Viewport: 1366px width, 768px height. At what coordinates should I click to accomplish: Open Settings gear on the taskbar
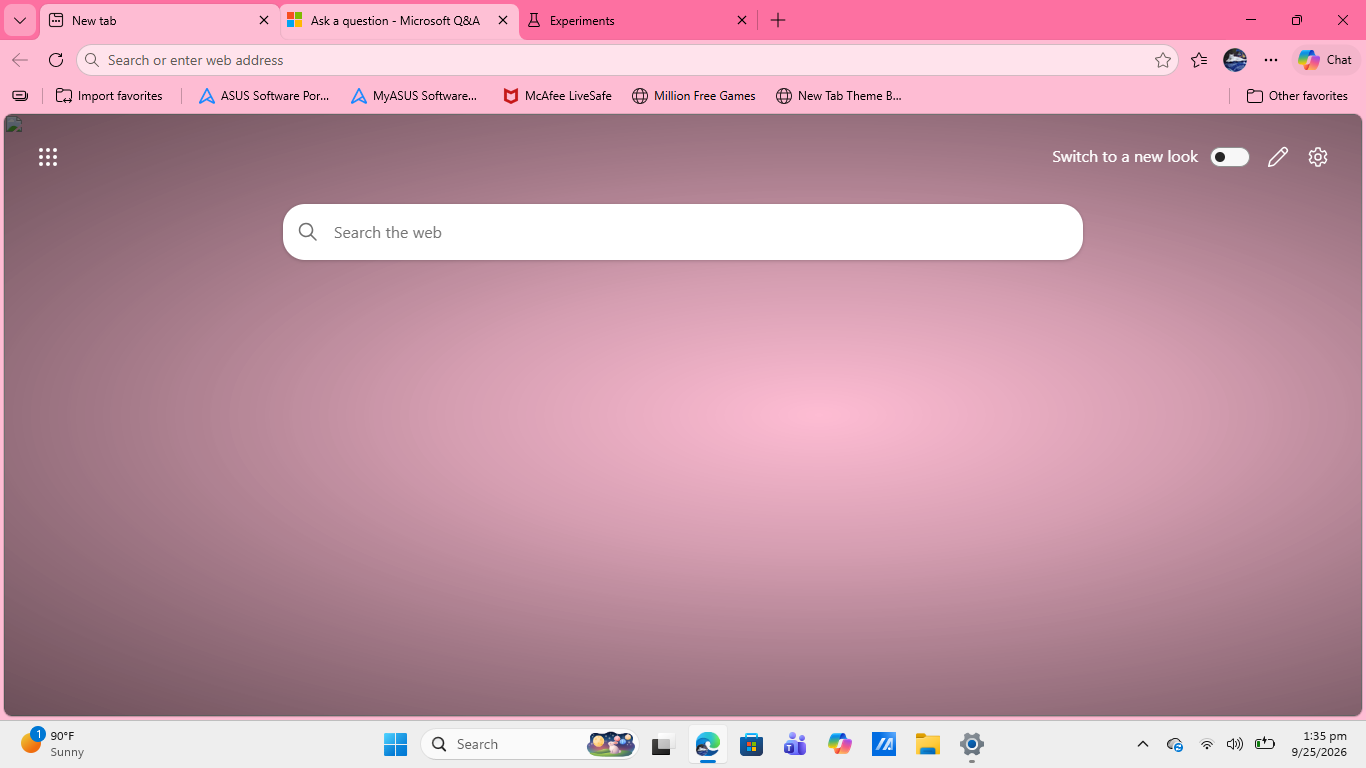[972, 744]
